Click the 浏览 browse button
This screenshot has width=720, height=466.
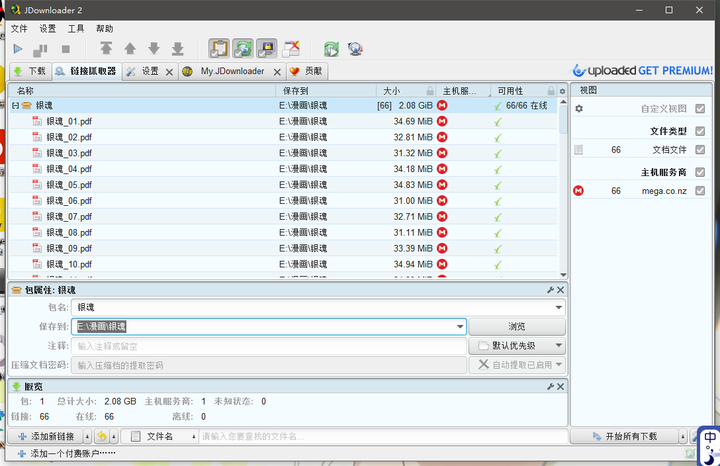516,327
